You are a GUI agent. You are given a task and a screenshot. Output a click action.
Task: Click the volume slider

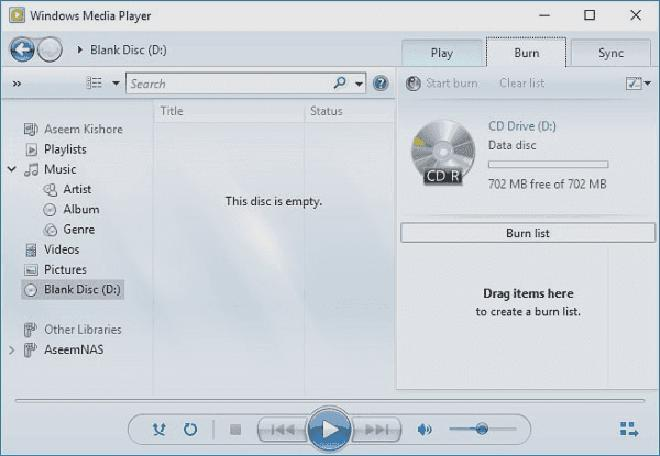[x=483, y=429]
